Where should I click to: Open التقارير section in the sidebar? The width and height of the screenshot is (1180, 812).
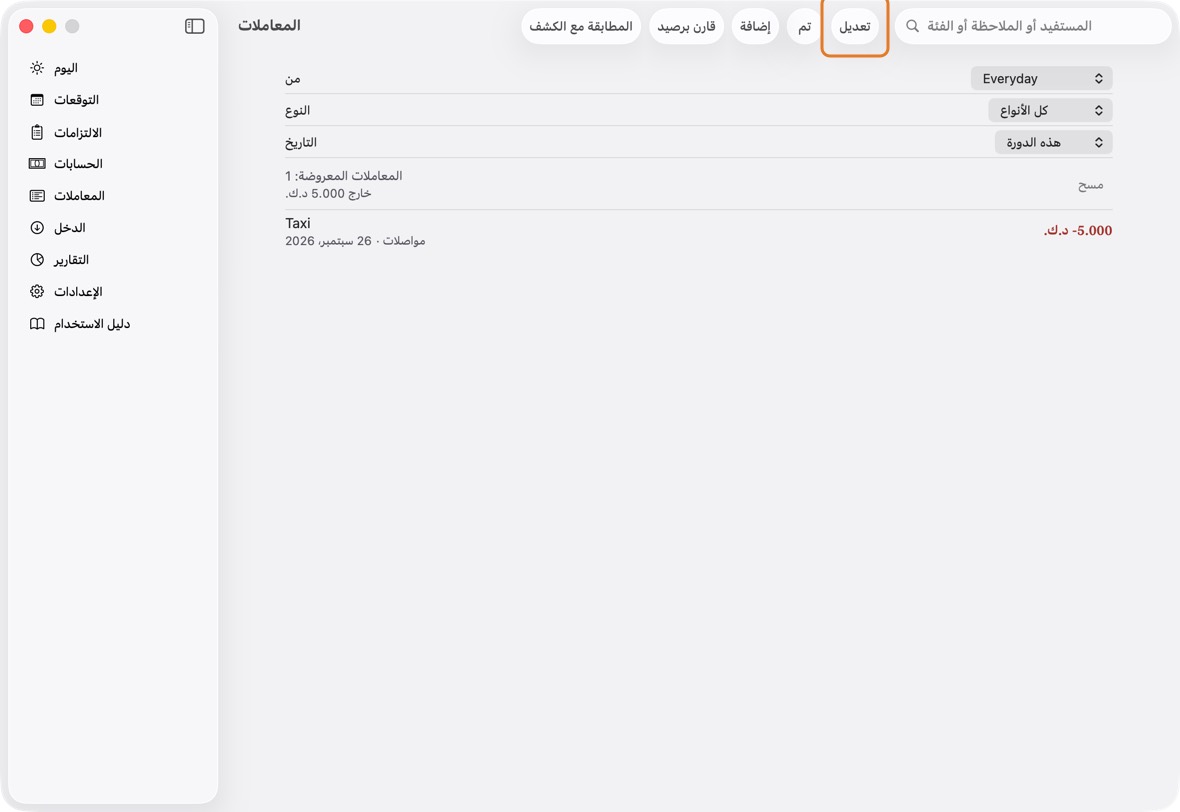(x=113, y=260)
